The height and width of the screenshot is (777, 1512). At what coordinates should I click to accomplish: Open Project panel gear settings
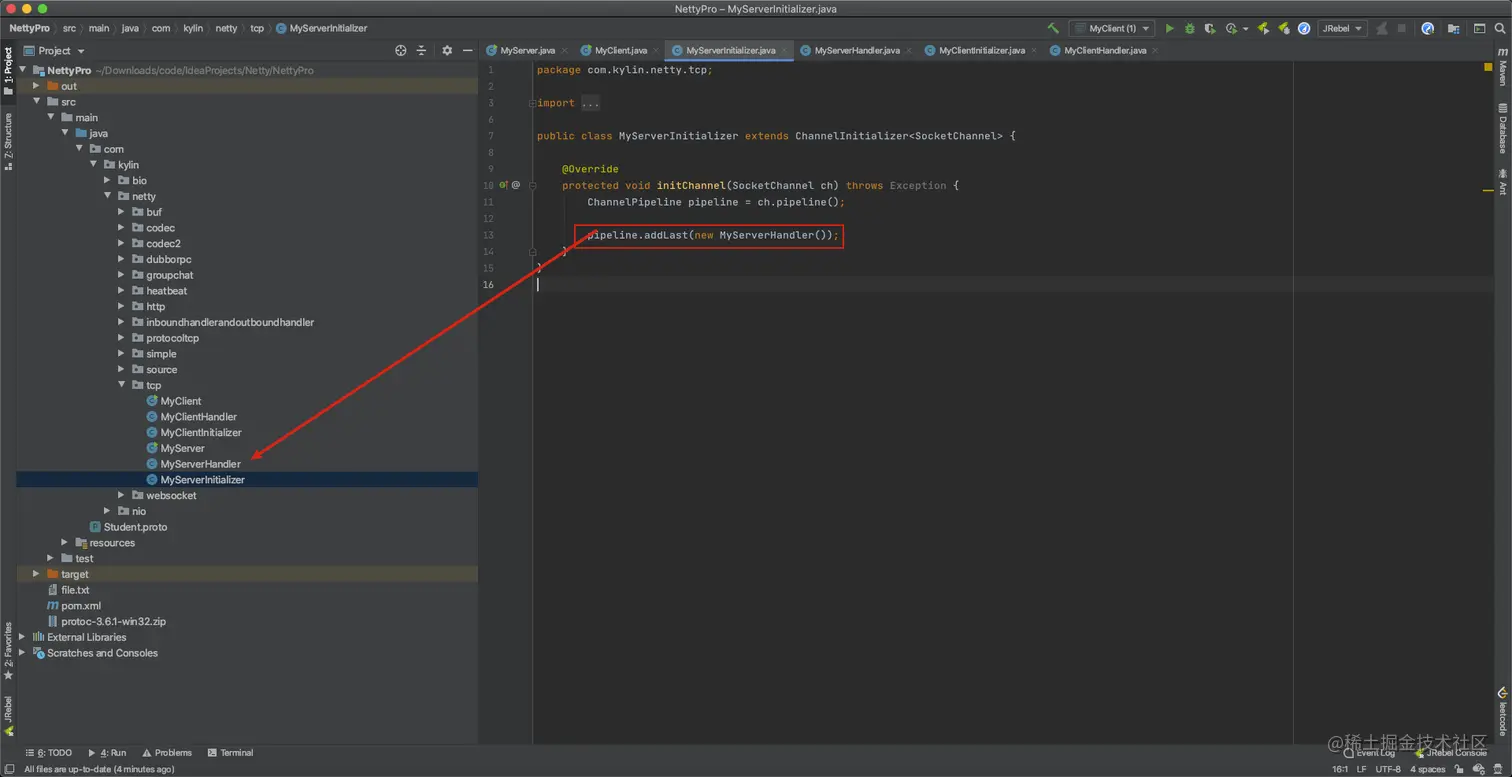point(447,50)
